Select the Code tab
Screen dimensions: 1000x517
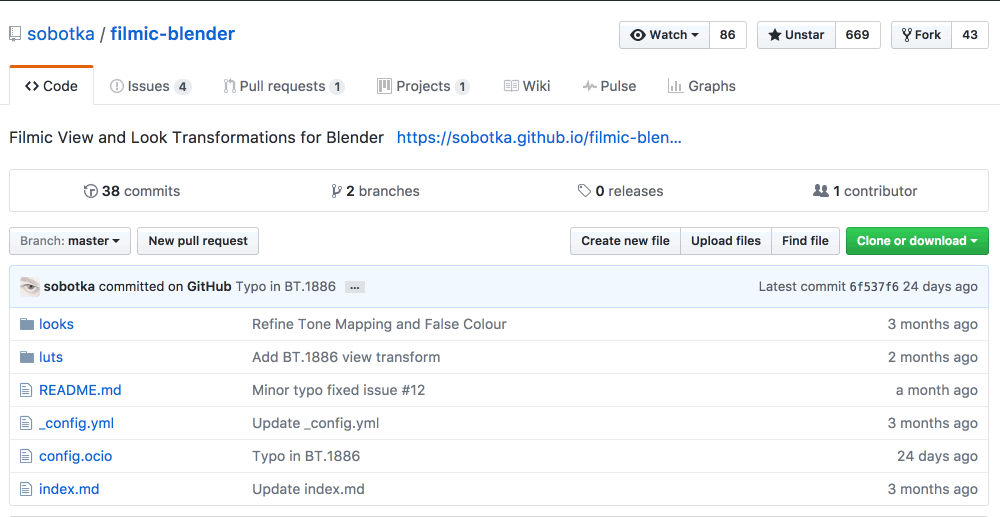52,86
